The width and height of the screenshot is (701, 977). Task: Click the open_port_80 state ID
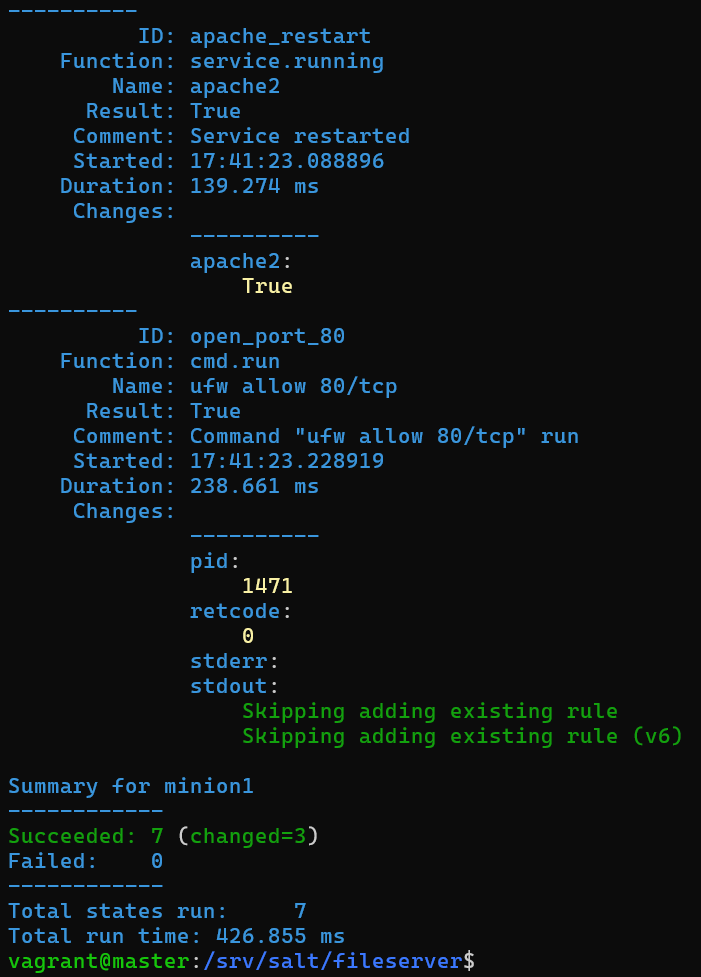tap(267, 337)
